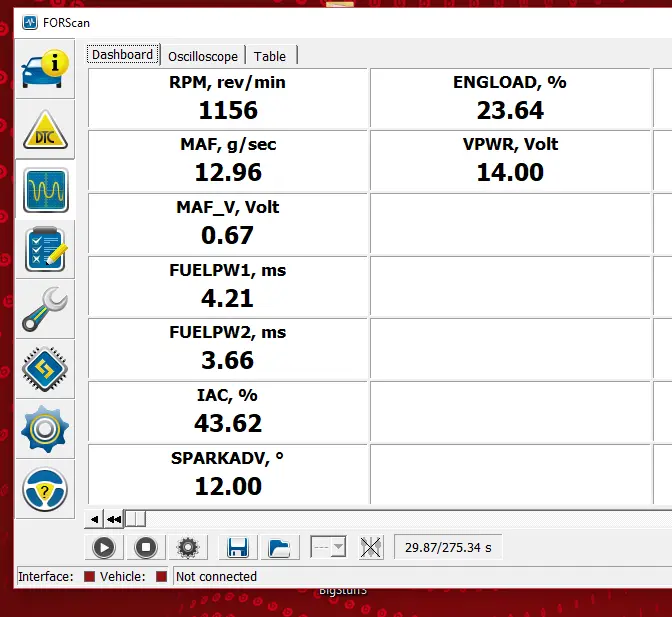Rewind timeline with double arrow button
672x617 pixels.
[114, 519]
